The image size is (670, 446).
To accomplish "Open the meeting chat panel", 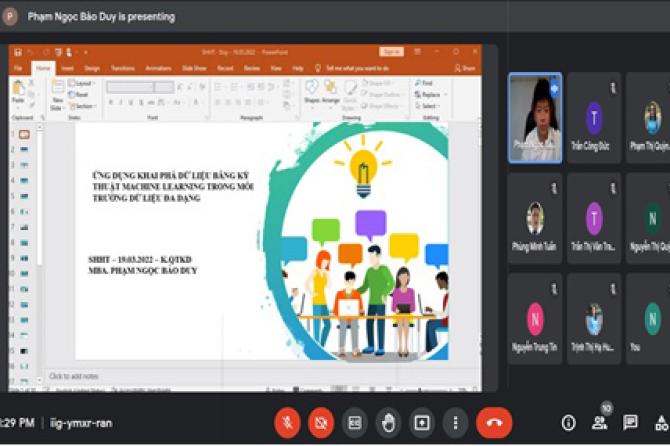I will [630, 422].
